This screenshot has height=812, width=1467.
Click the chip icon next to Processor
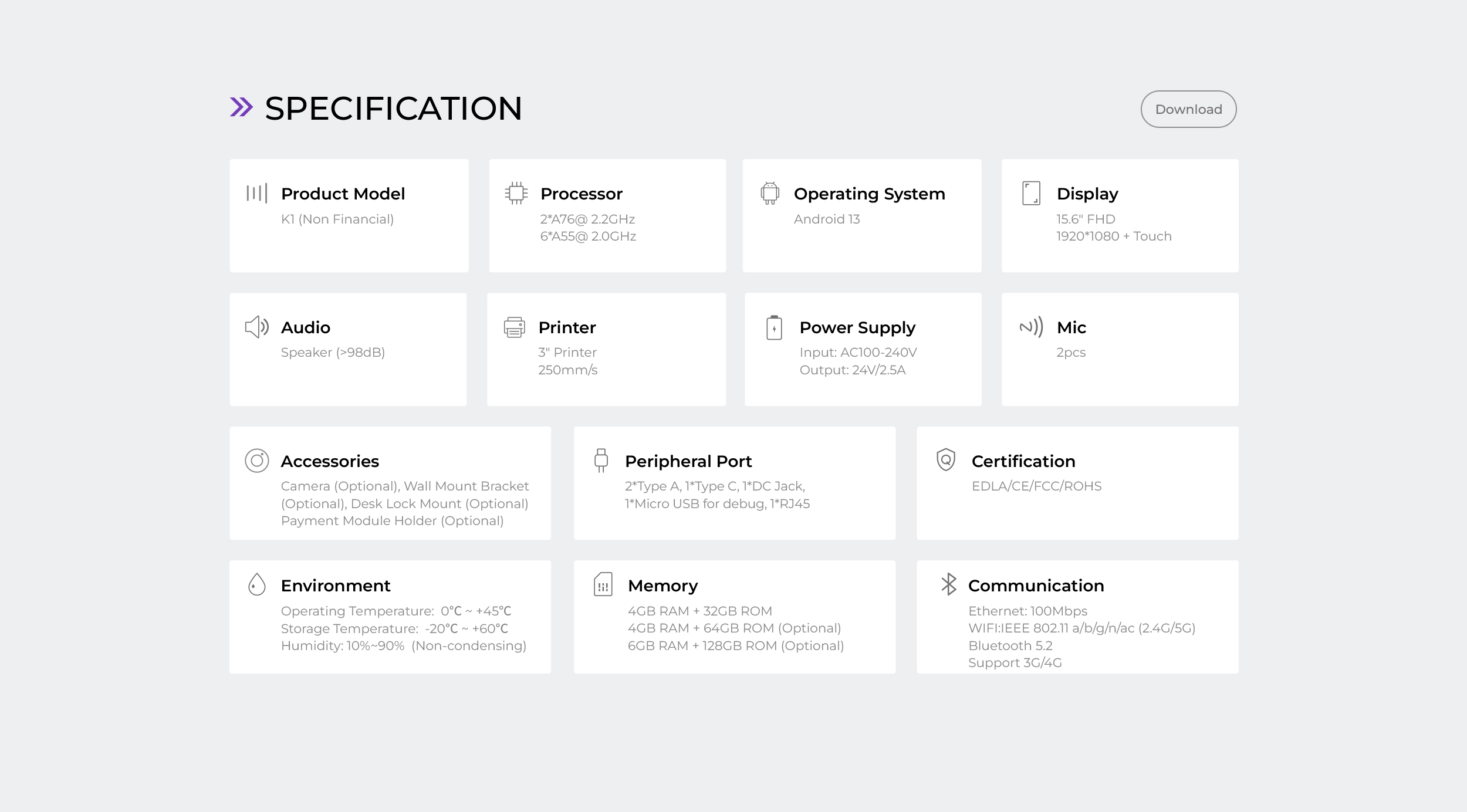pos(516,193)
